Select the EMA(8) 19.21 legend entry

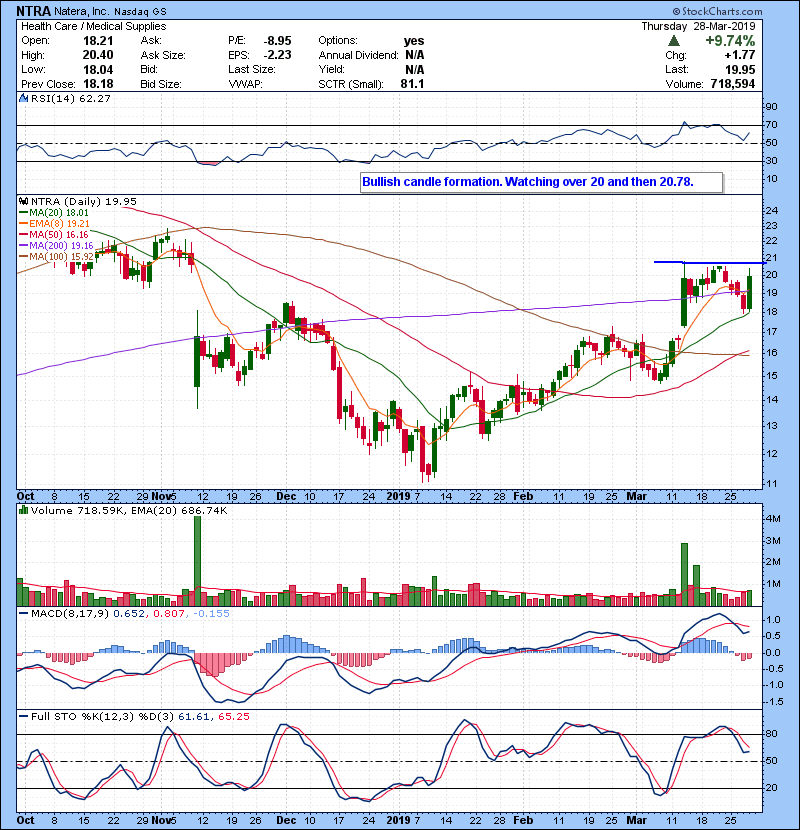[x=54, y=223]
